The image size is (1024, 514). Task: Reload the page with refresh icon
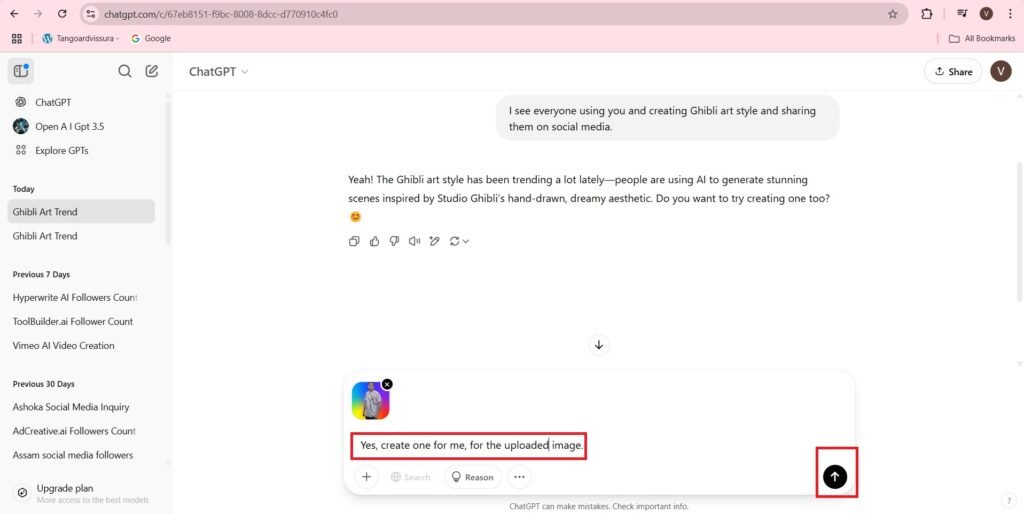click(x=62, y=14)
